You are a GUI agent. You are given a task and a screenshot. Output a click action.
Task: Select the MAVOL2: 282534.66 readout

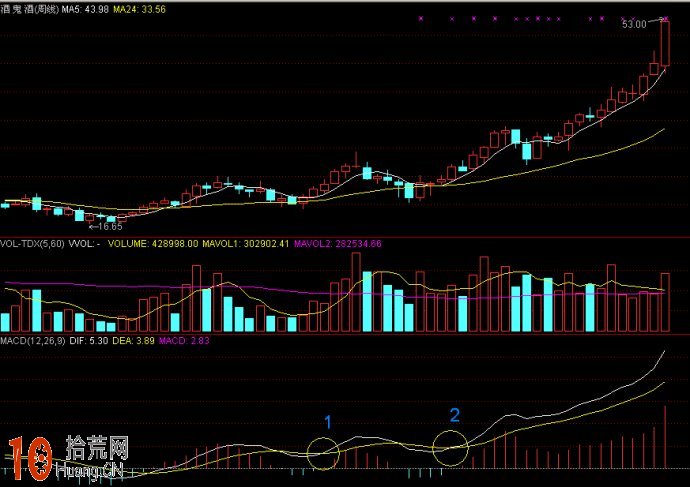click(338, 244)
